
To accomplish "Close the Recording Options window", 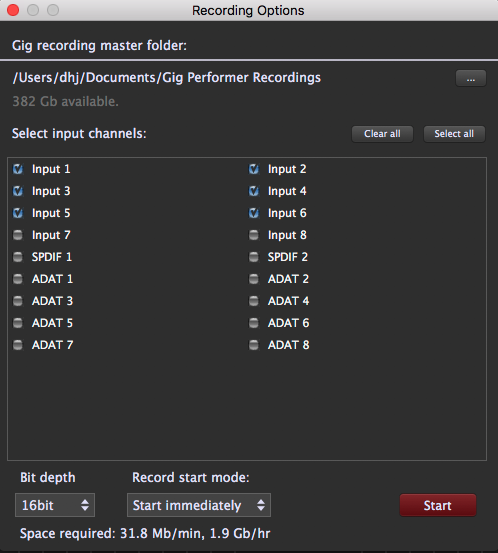I will 13,10.
